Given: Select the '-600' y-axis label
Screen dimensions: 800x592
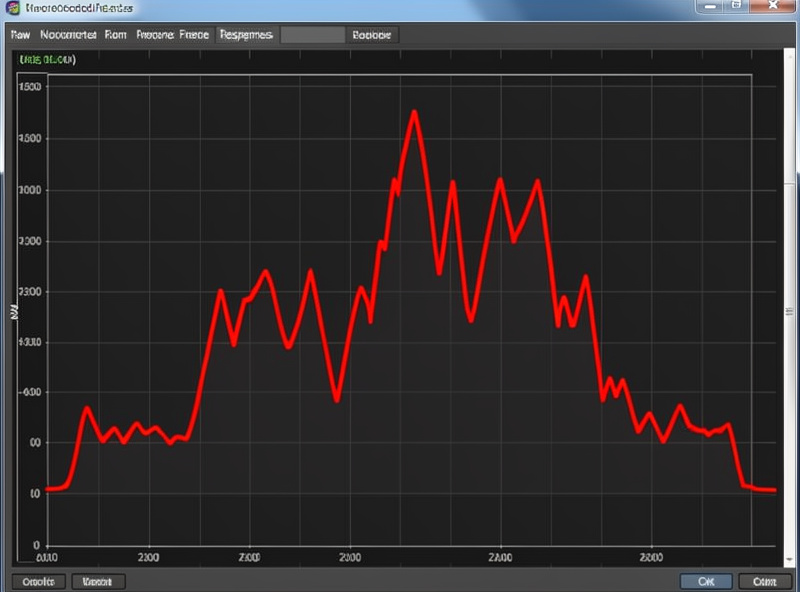Looking at the screenshot, I should click(x=30, y=392).
